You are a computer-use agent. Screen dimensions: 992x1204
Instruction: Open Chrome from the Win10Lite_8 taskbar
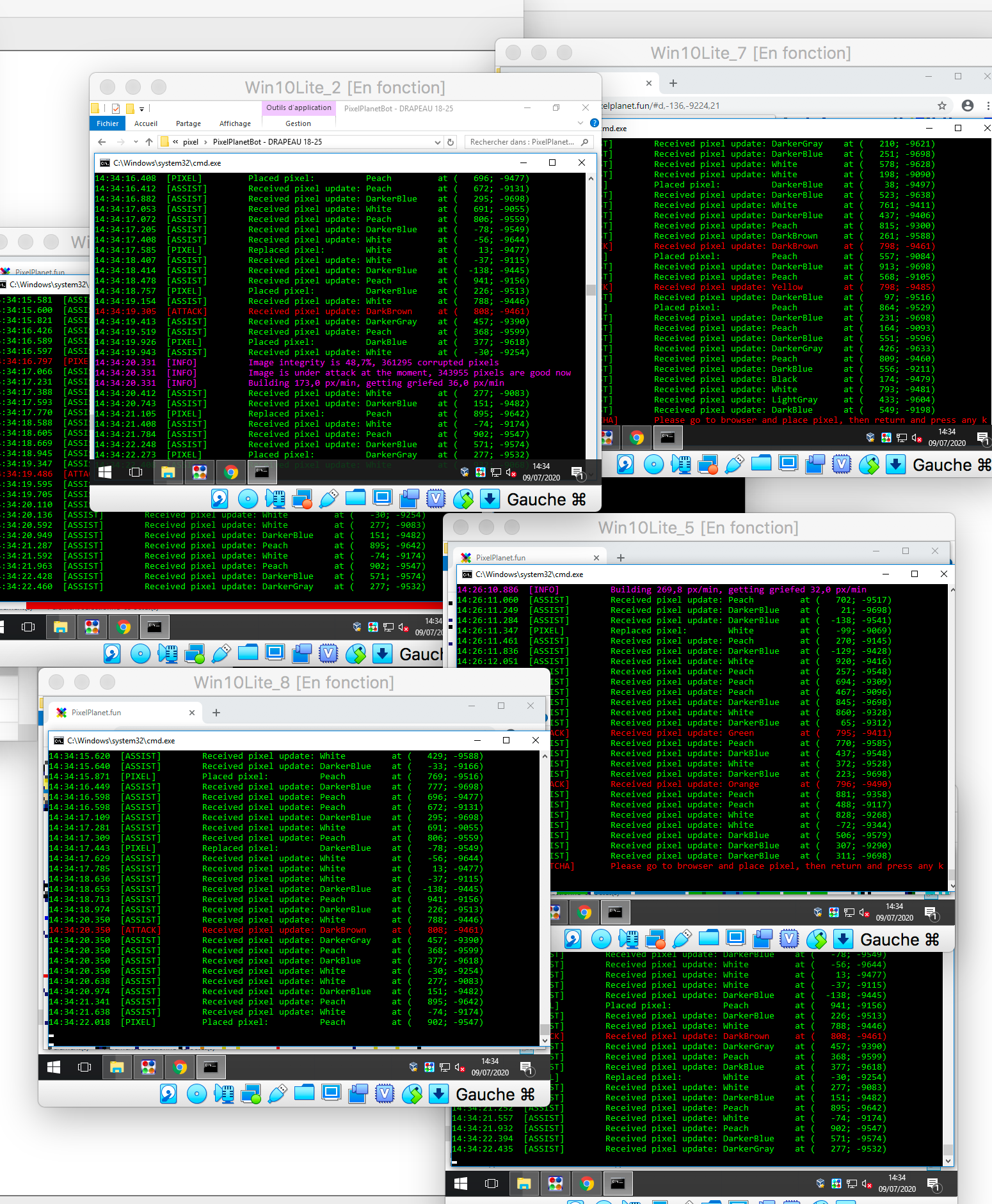tap(179, 1067)
